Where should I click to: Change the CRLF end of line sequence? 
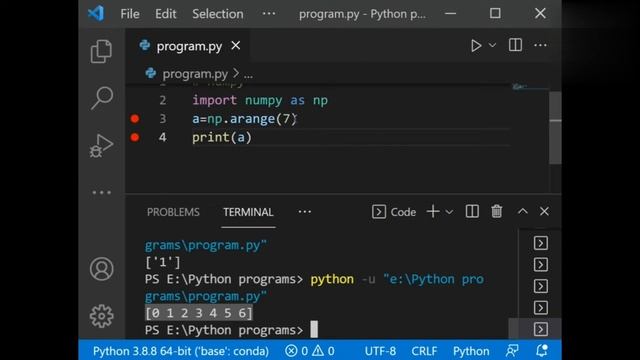(x=424, y=351)
